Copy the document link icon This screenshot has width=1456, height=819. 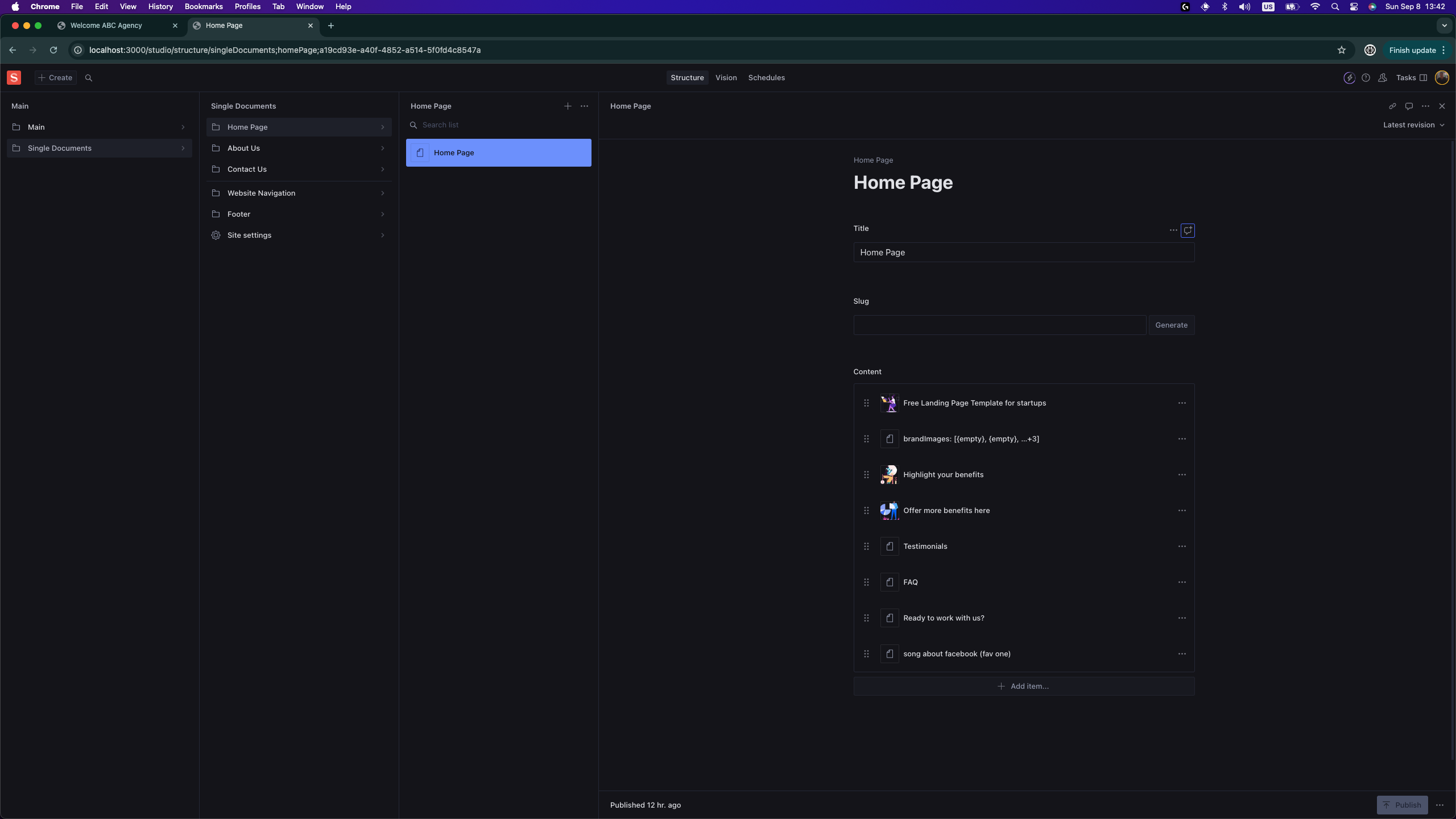click(x=1392, y=106)
